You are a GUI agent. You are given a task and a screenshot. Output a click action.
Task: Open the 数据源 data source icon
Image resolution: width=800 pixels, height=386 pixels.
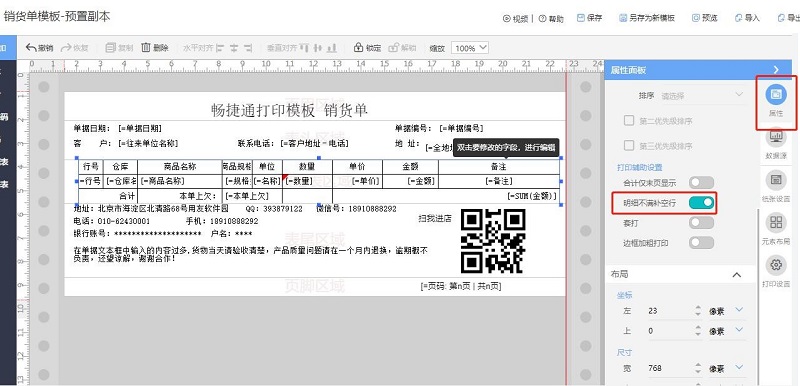776,137
